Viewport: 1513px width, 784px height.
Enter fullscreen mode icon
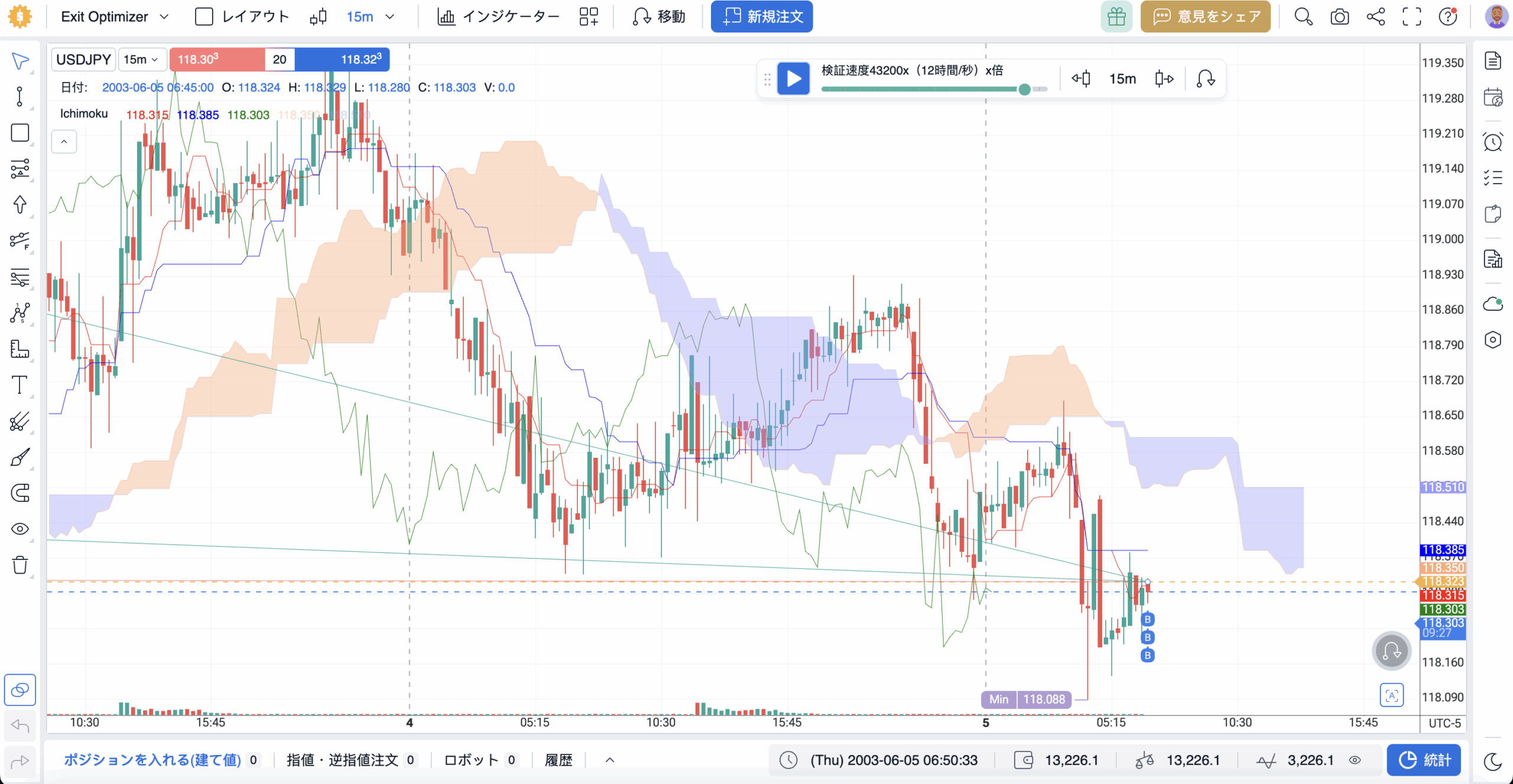1412,17
